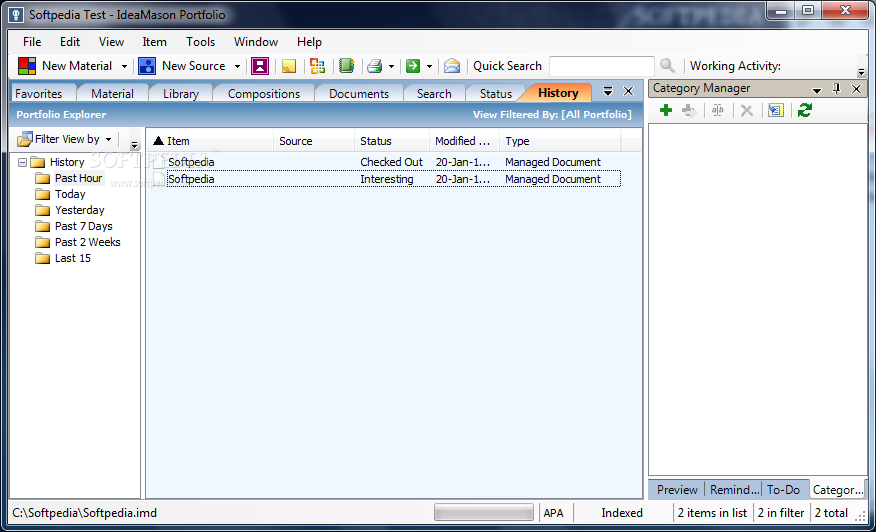Open the Category Manager panel options dropdown

(x=817, y=89)
